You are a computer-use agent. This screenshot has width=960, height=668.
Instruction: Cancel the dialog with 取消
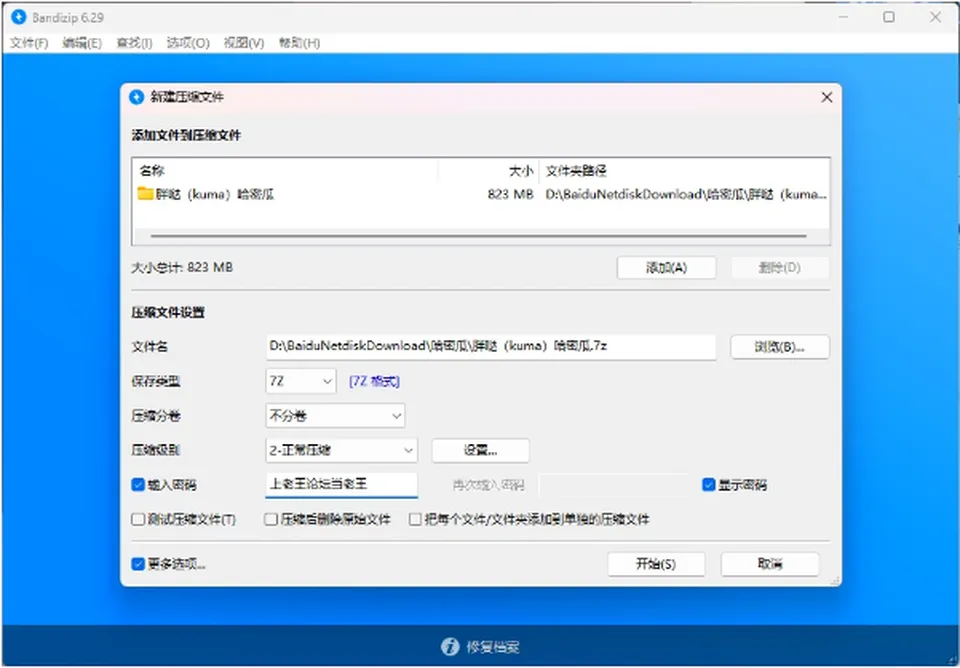click(770, 564)
